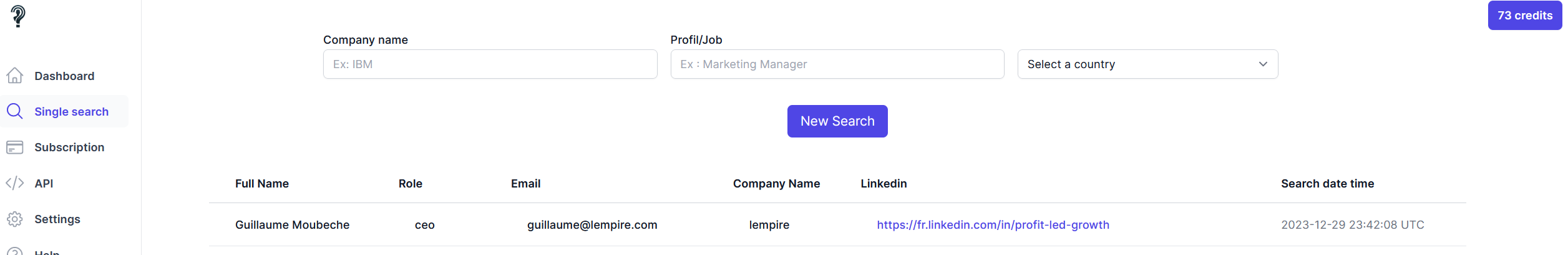The height and width of the screenshot is (255, 1568).
Task: Focus the Company name input field
Action: pyautogui.click(x=490, y=64)
